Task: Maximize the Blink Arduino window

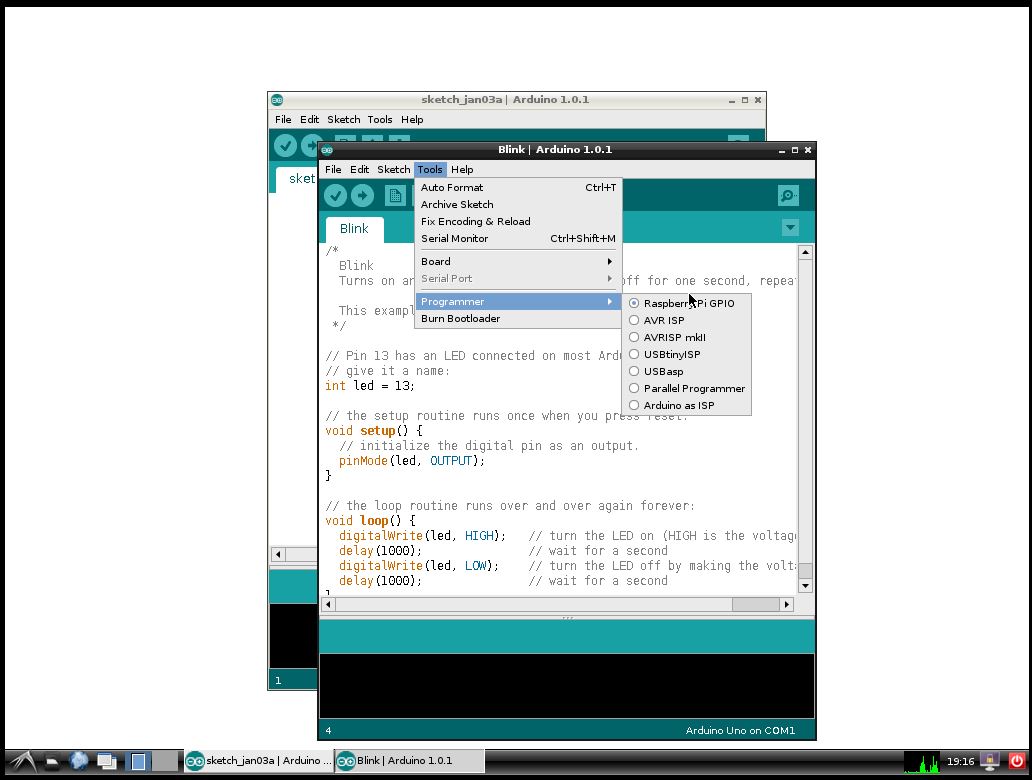Action: tap(795, 150)
